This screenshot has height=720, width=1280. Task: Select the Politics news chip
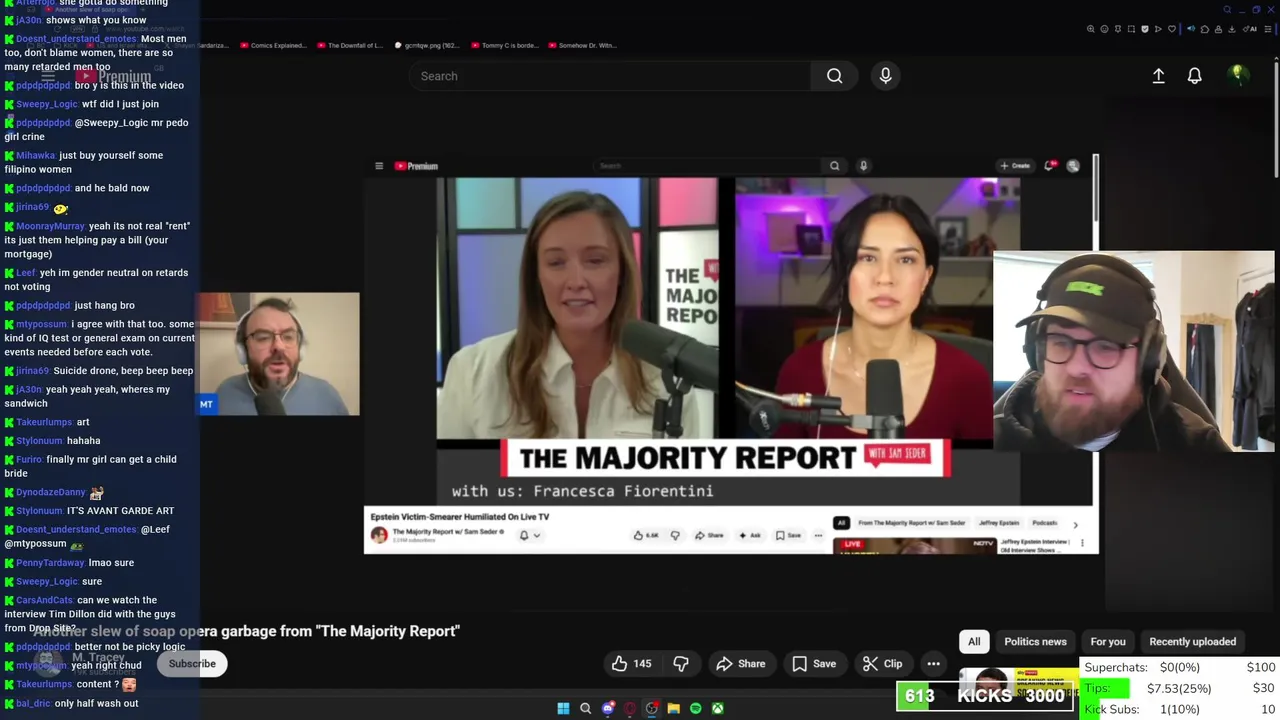click(1035, 642)
